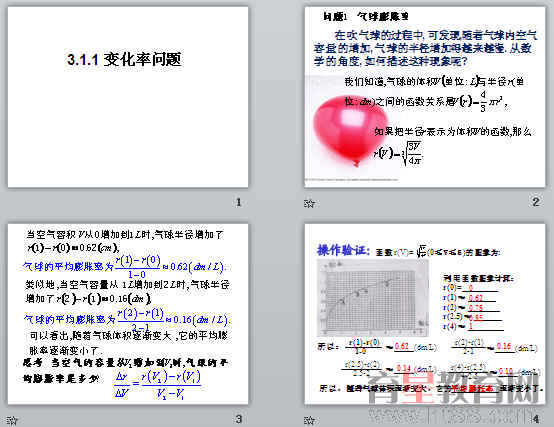This screenshot has height=427, width=554.
Task: Click the slide number 2 label
Action: pos(536,202)
